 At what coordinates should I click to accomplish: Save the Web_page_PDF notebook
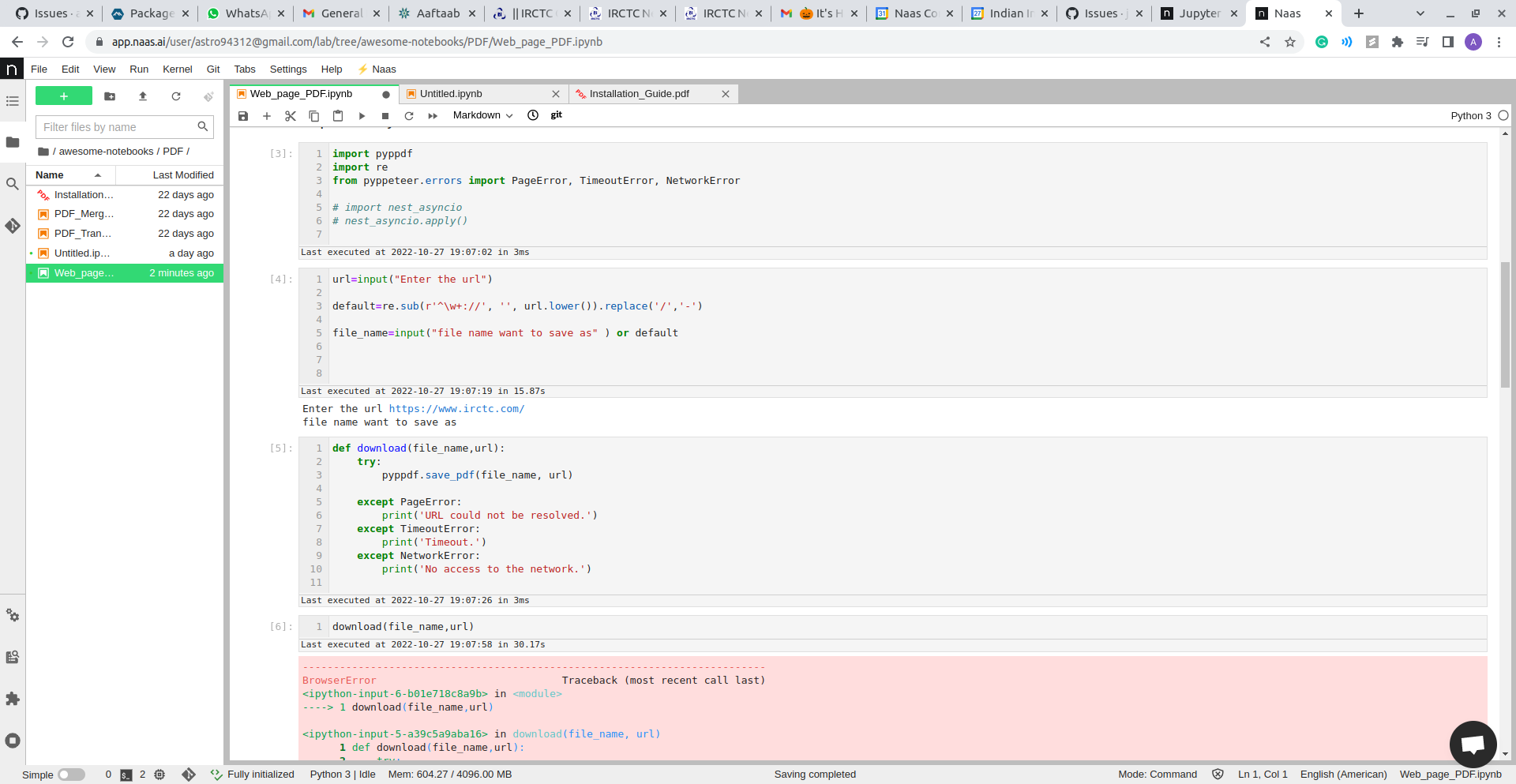pos(243,116)
